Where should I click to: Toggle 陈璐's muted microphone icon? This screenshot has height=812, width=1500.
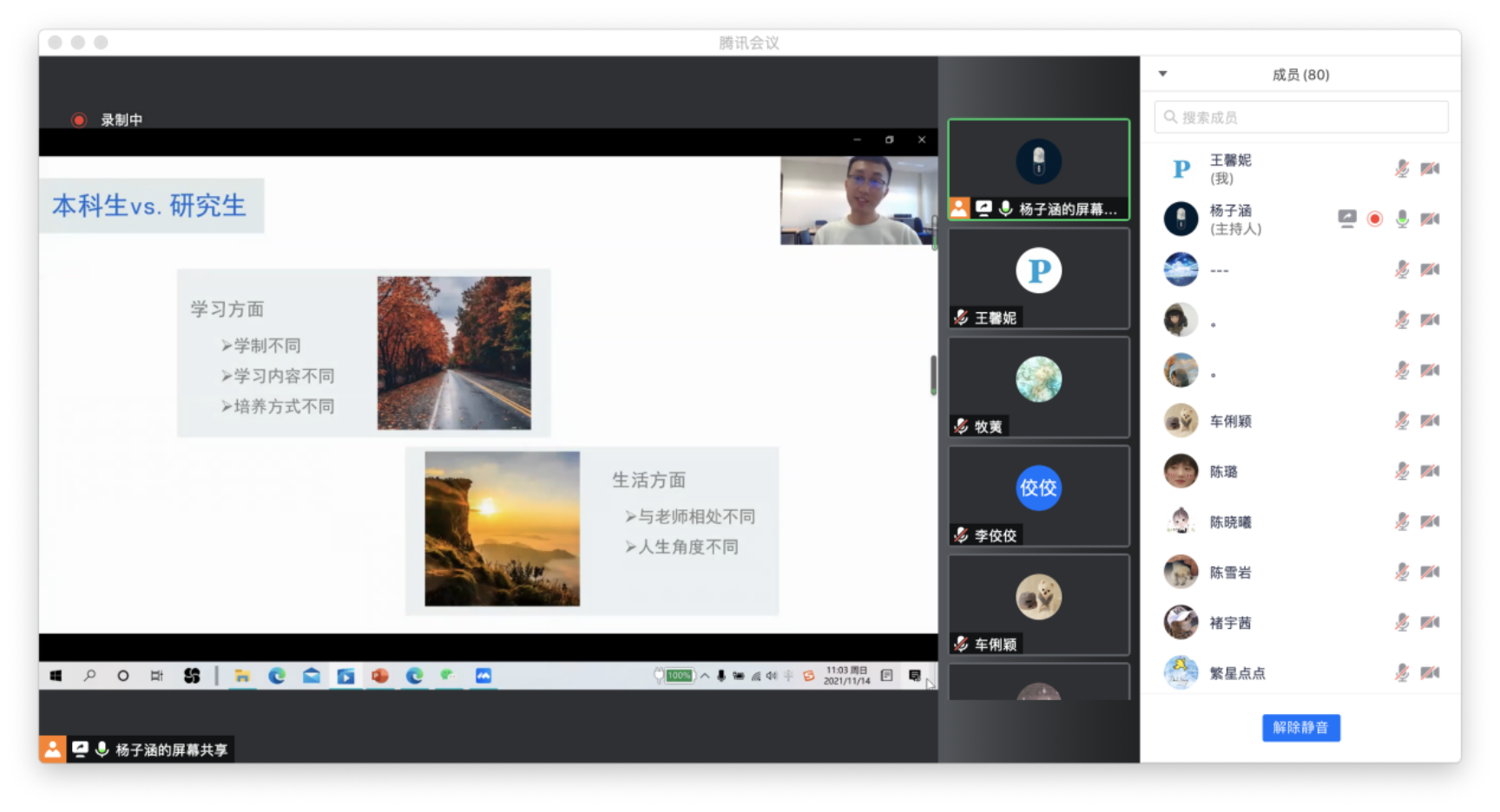click(x=1401, y=471)
